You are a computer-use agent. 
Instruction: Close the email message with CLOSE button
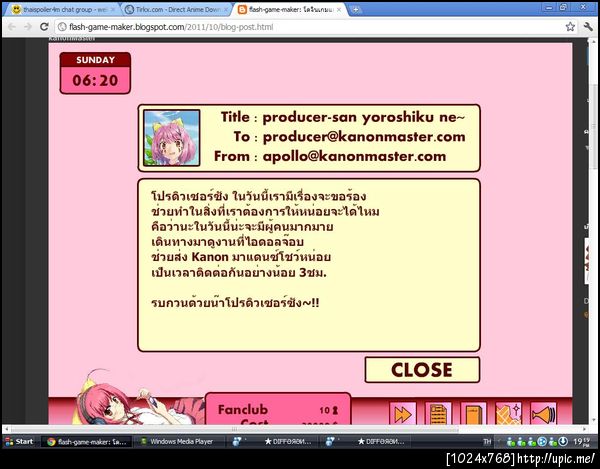422,370
